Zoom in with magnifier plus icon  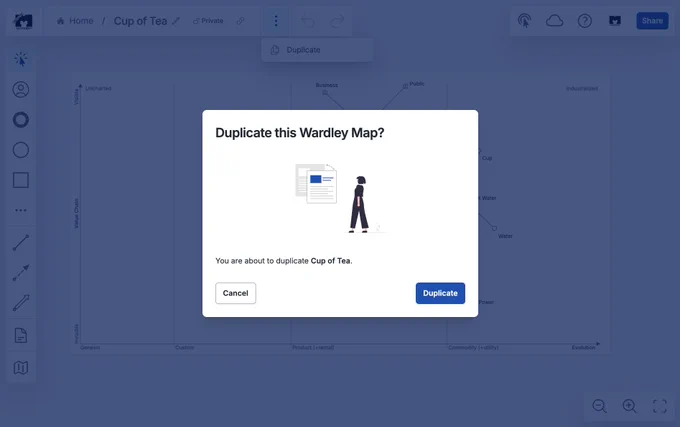click(630, 406)
